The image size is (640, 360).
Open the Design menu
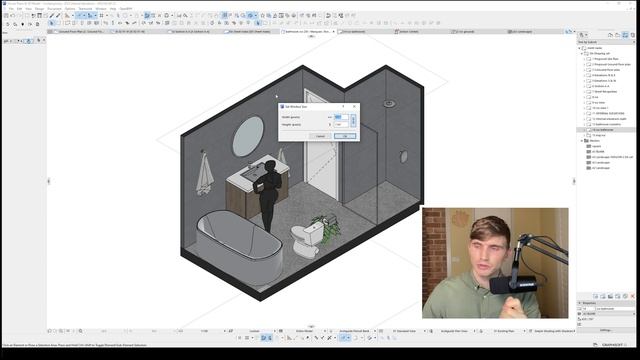pyautogui.click(x=40, y=9)
